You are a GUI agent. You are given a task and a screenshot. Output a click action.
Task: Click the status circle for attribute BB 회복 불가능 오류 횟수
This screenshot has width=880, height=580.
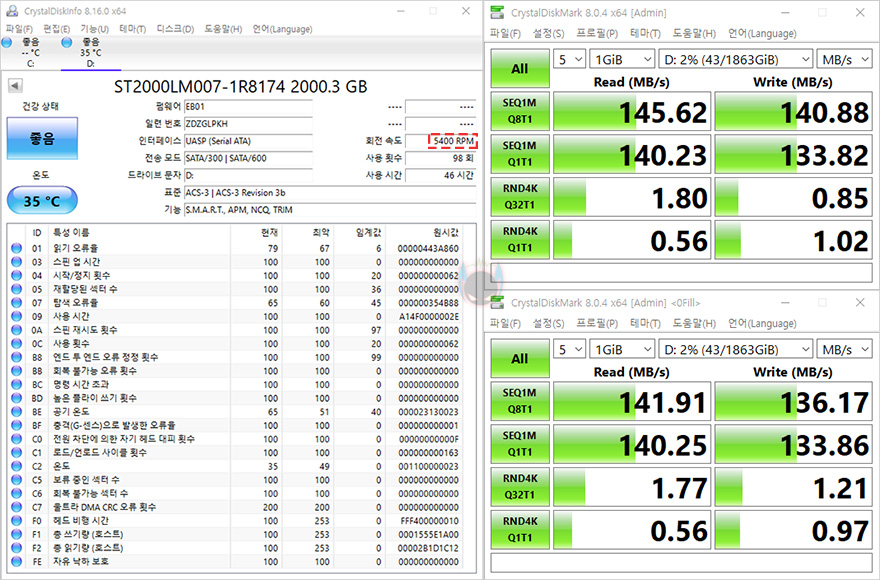tap(16, 371)
